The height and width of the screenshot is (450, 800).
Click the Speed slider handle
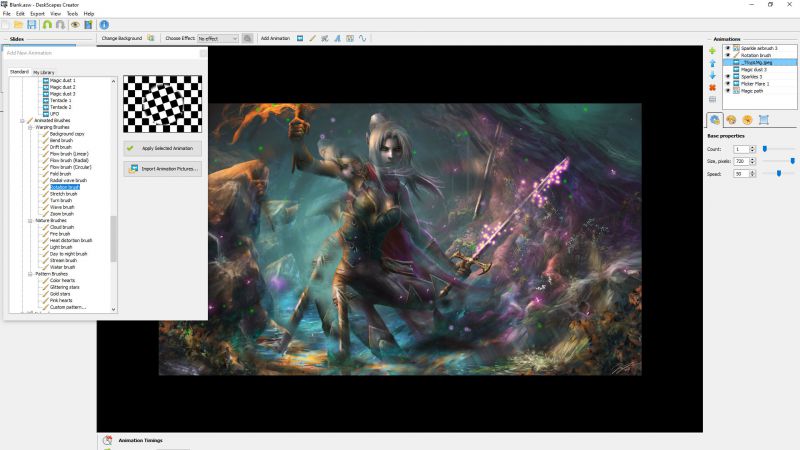778,173
